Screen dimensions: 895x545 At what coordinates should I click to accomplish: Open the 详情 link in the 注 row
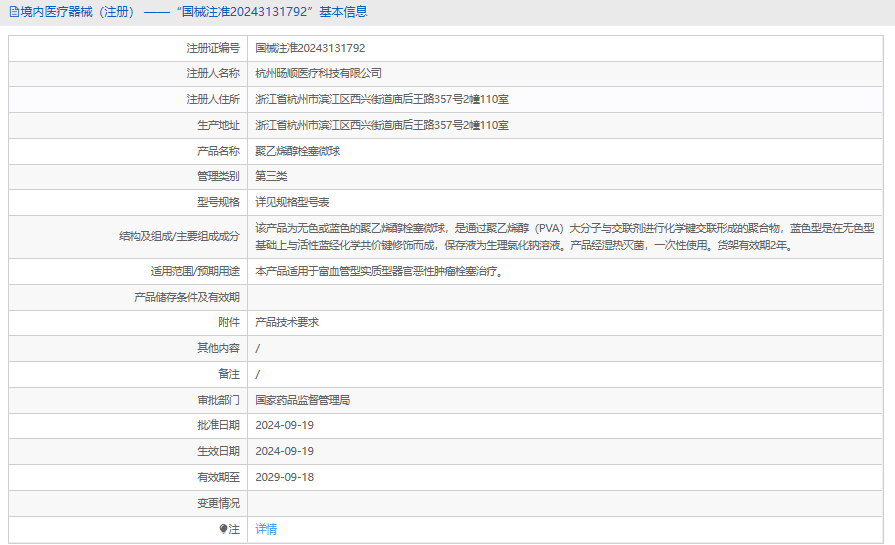pyautogui.click(x=266, y=529)
